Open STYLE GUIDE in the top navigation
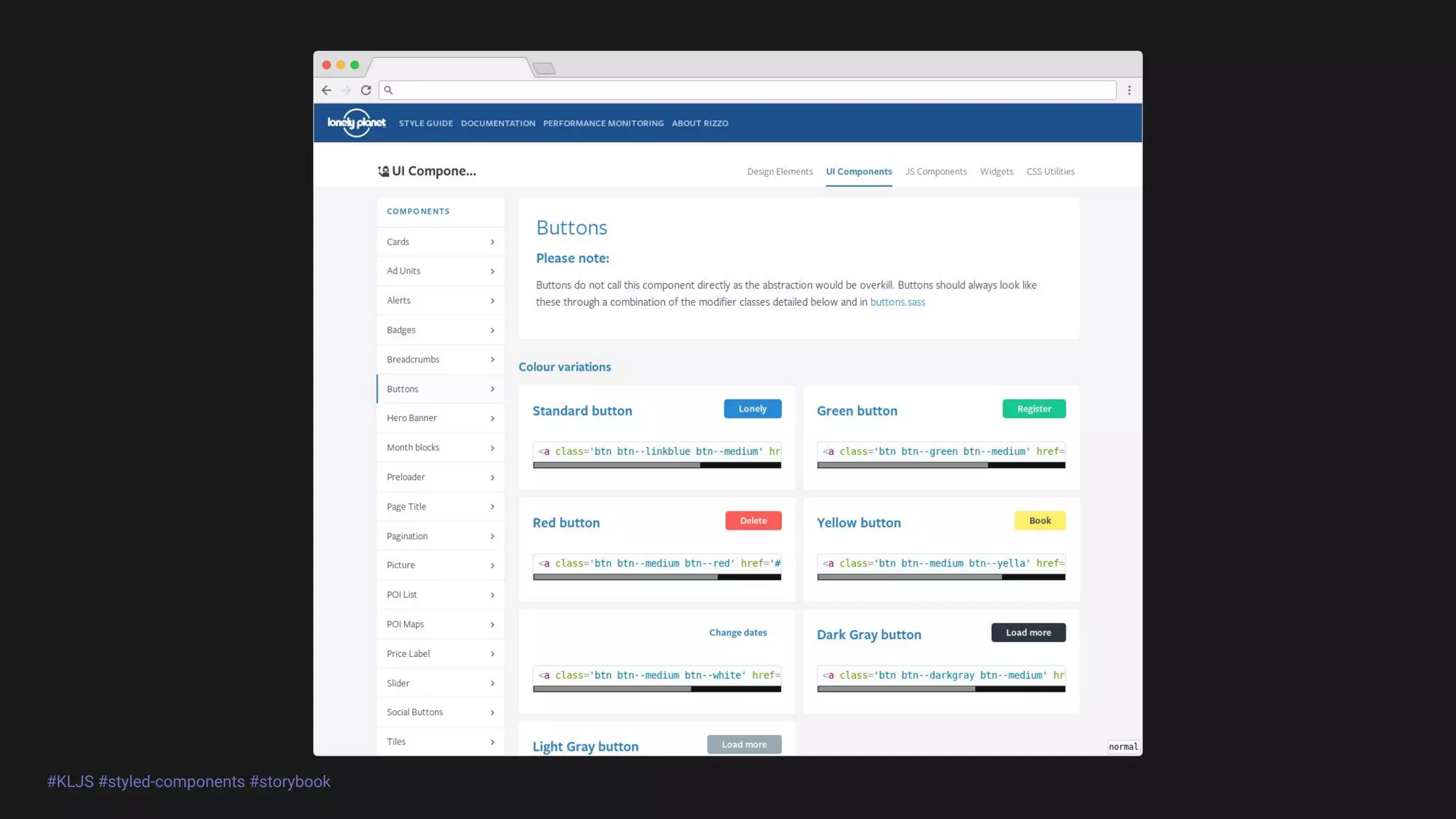 pos(426,123)
